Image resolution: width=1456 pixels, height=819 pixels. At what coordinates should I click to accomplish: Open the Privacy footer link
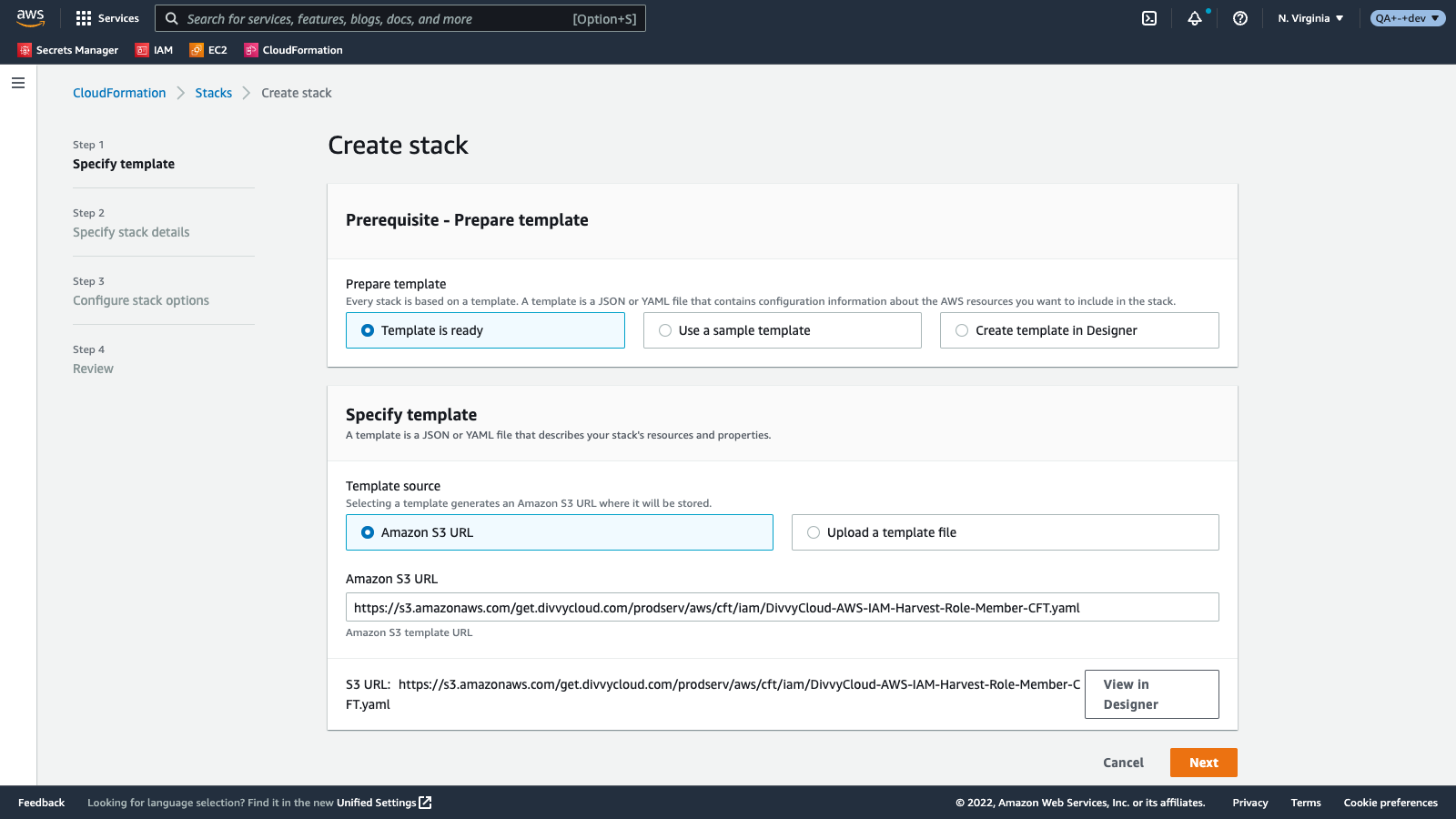(x=1250, y=803)
